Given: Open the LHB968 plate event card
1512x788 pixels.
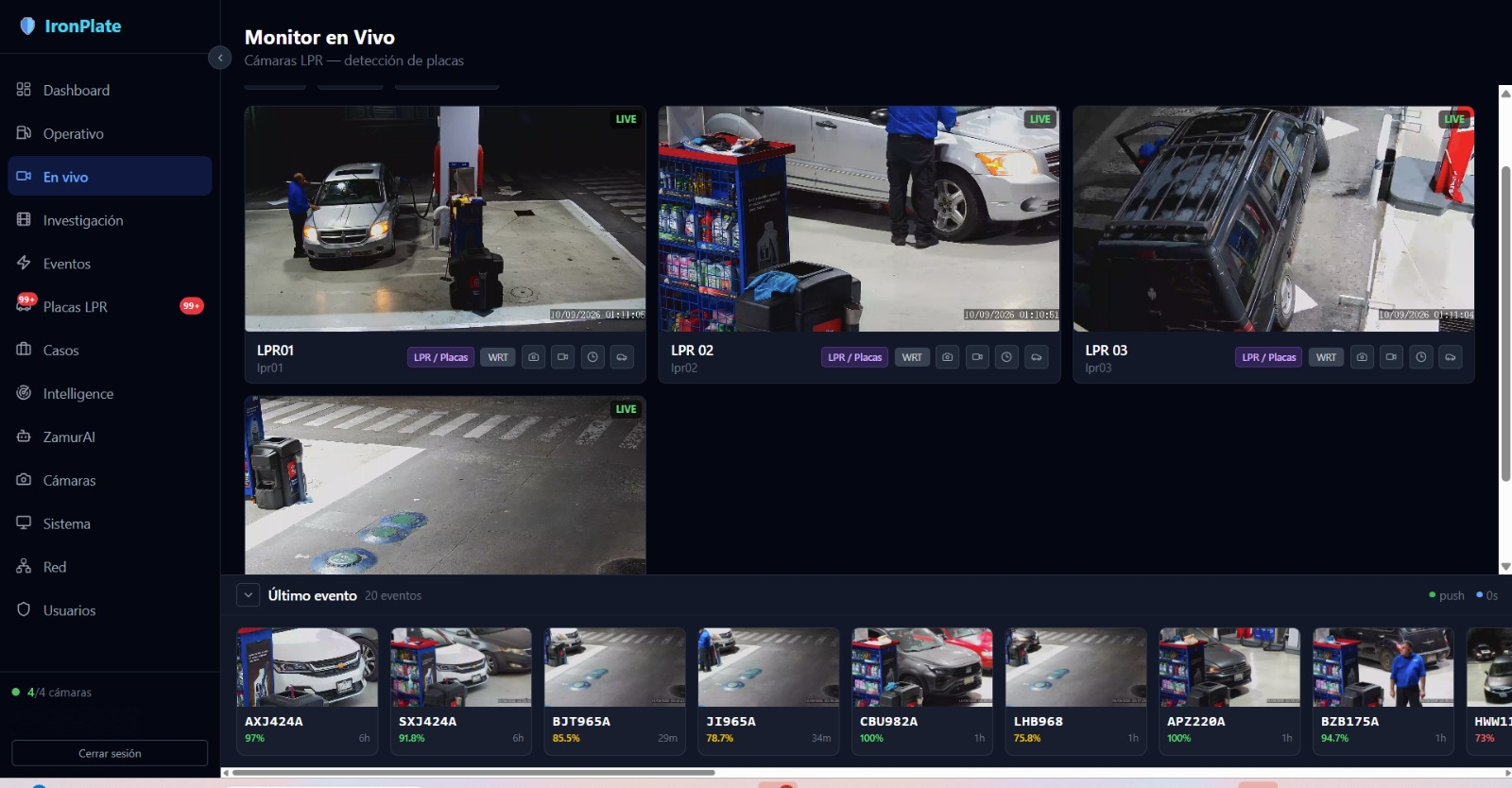Looking at the screenshot, I should (x=1076, y=691).
